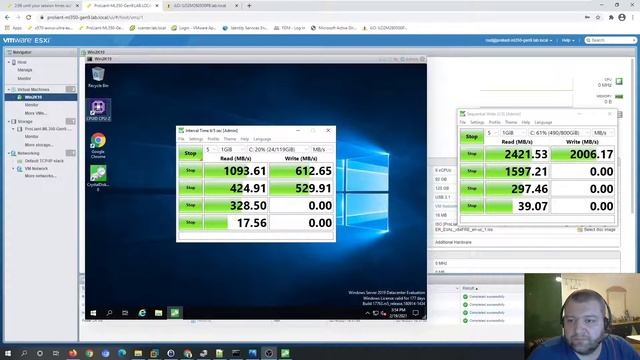The height and width of the screenshot is (360, 640).
Task: Open File Explorer in the VM taskbar
Action: coord(158,313)
